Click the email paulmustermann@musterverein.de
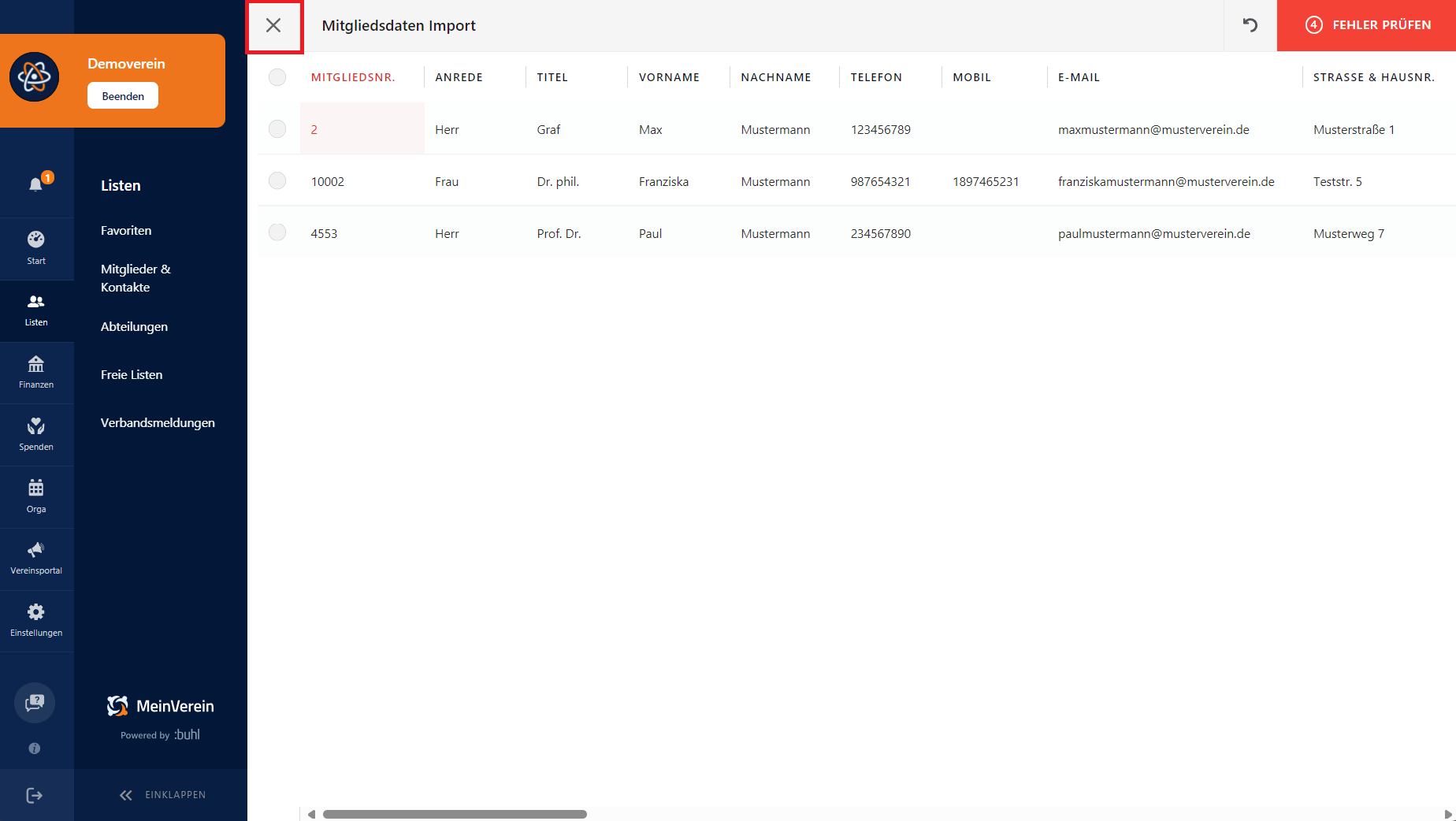 tap(1154, 233)
